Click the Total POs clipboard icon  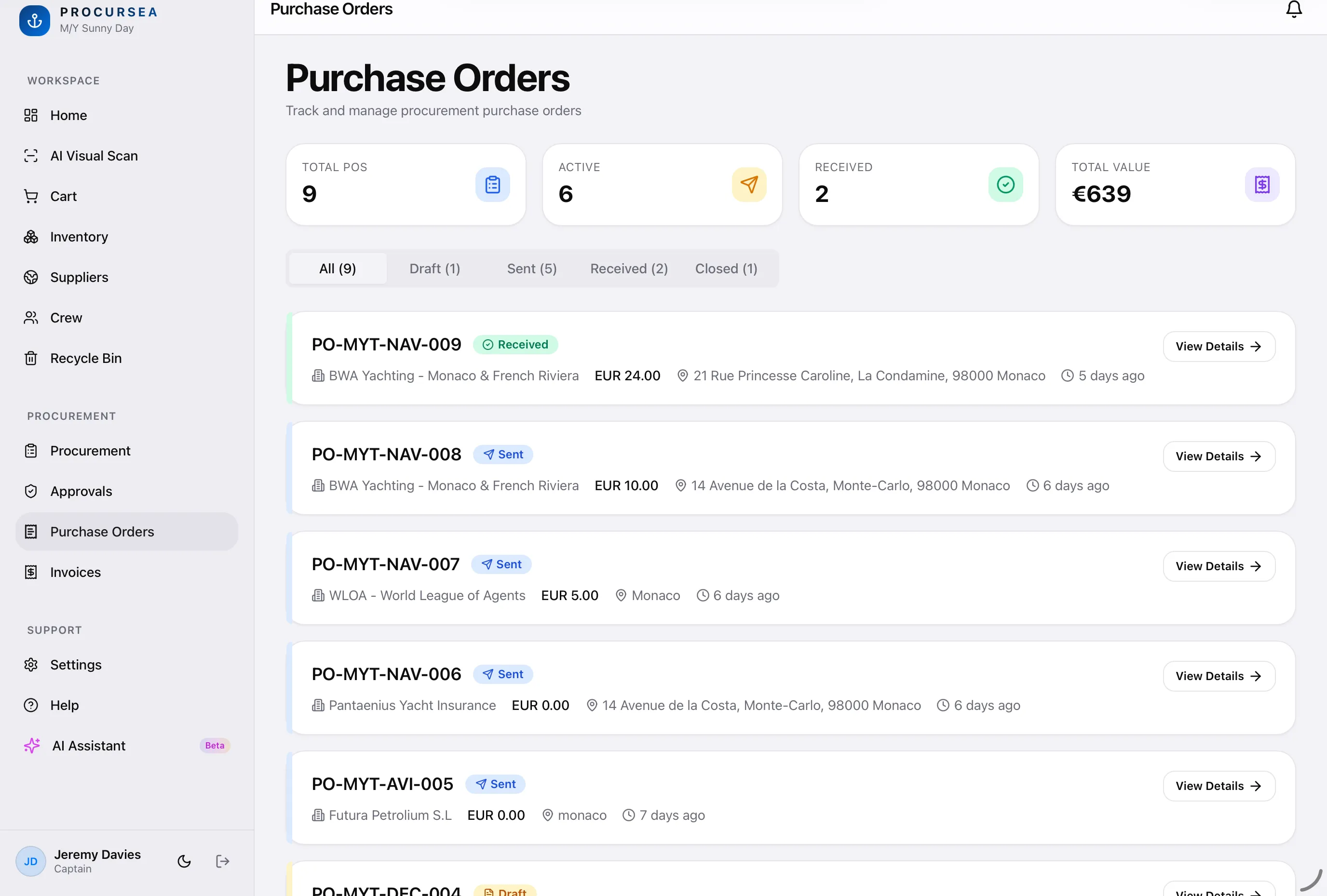click(x=492, y=184)
